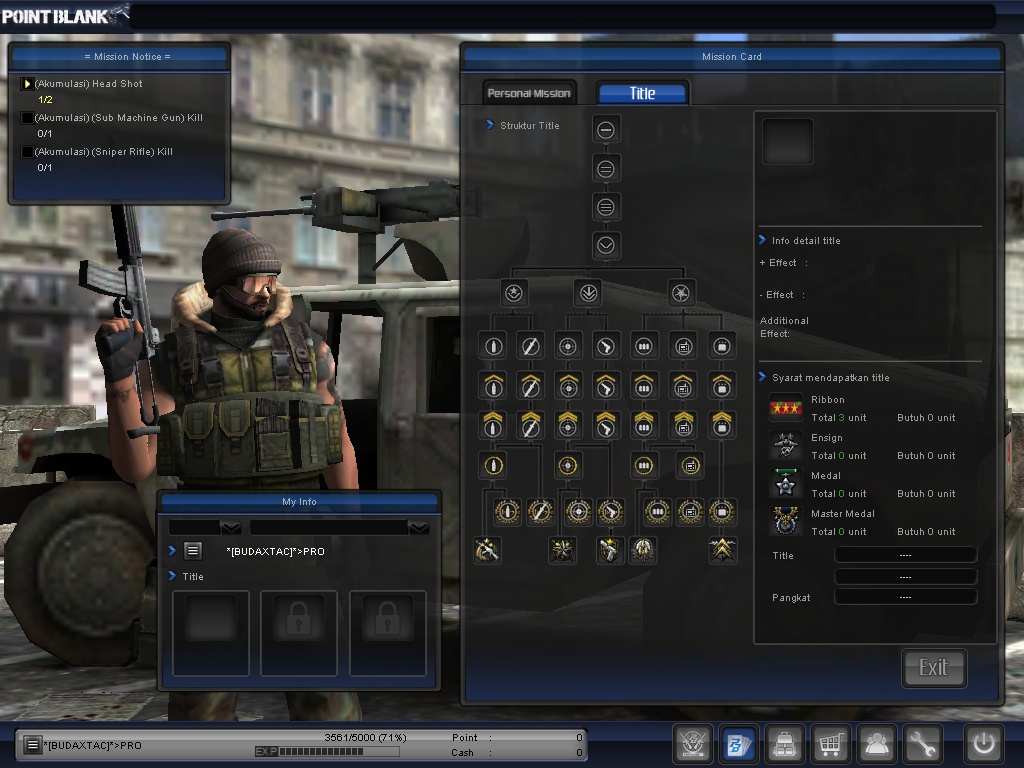
Task: Select the double-chevron crosshair title
Action: coord(568,425)
